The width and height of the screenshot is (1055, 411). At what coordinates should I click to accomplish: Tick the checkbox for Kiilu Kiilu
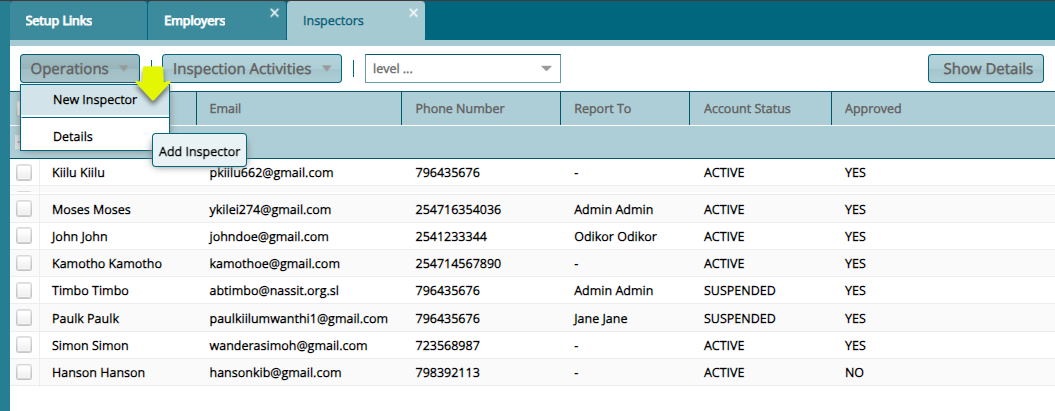point(24,173)
